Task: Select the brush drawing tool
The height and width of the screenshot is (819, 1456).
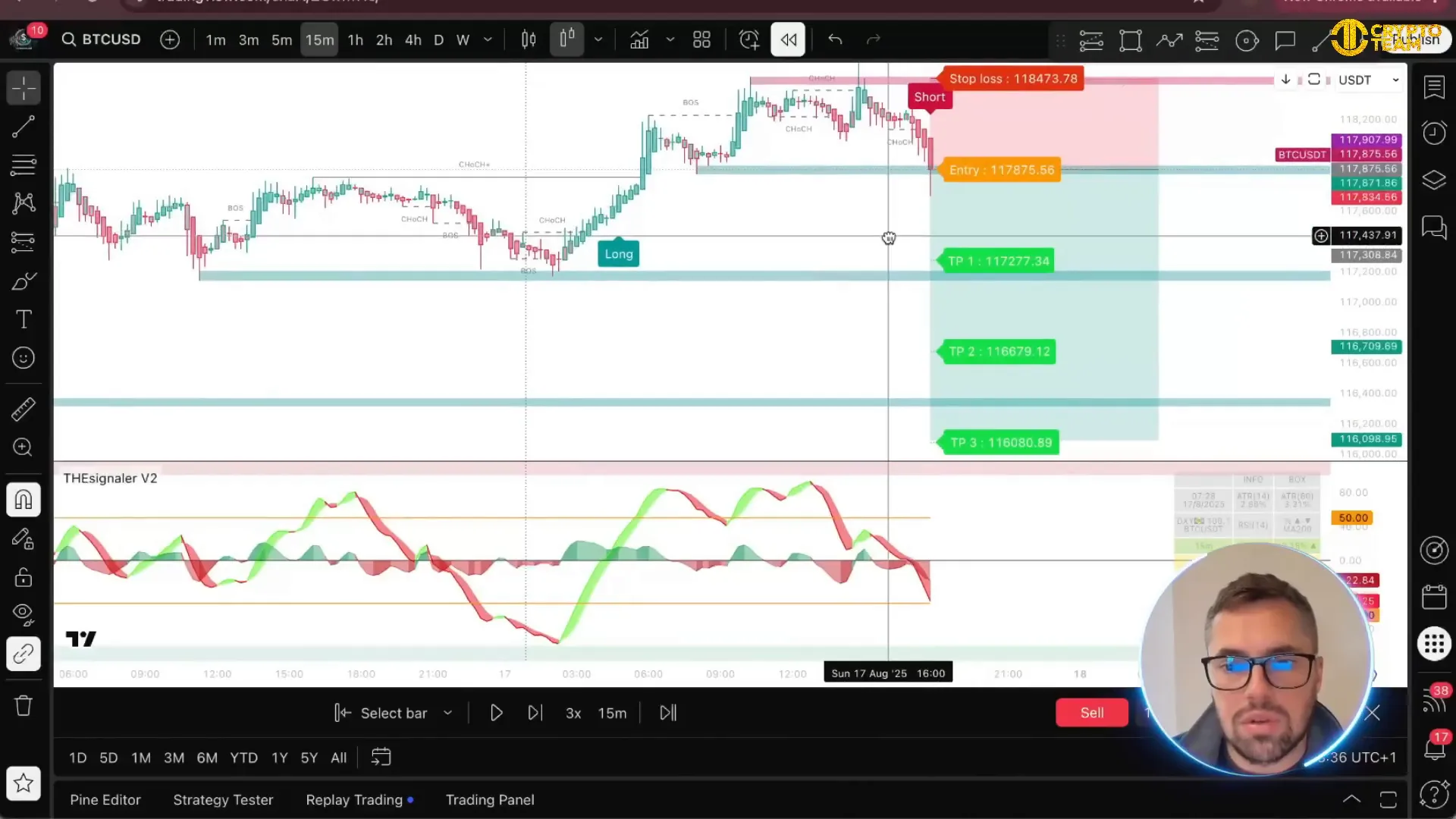Action: (24, 281)
